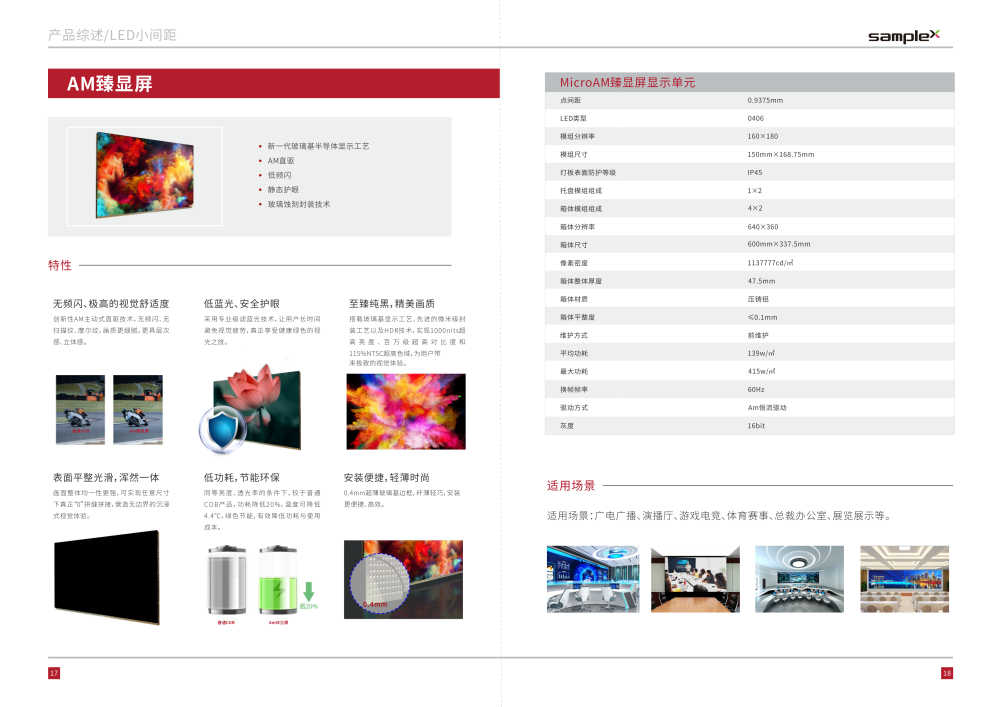Open the AM display product image at the top
1000x707 pixels.
[x=145, y=175]
